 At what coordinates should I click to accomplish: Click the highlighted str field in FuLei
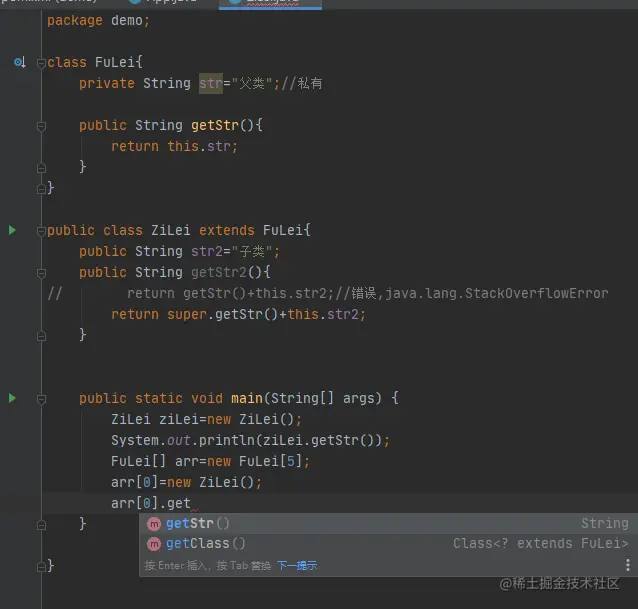pyautogui.click(x=211, y=83)
